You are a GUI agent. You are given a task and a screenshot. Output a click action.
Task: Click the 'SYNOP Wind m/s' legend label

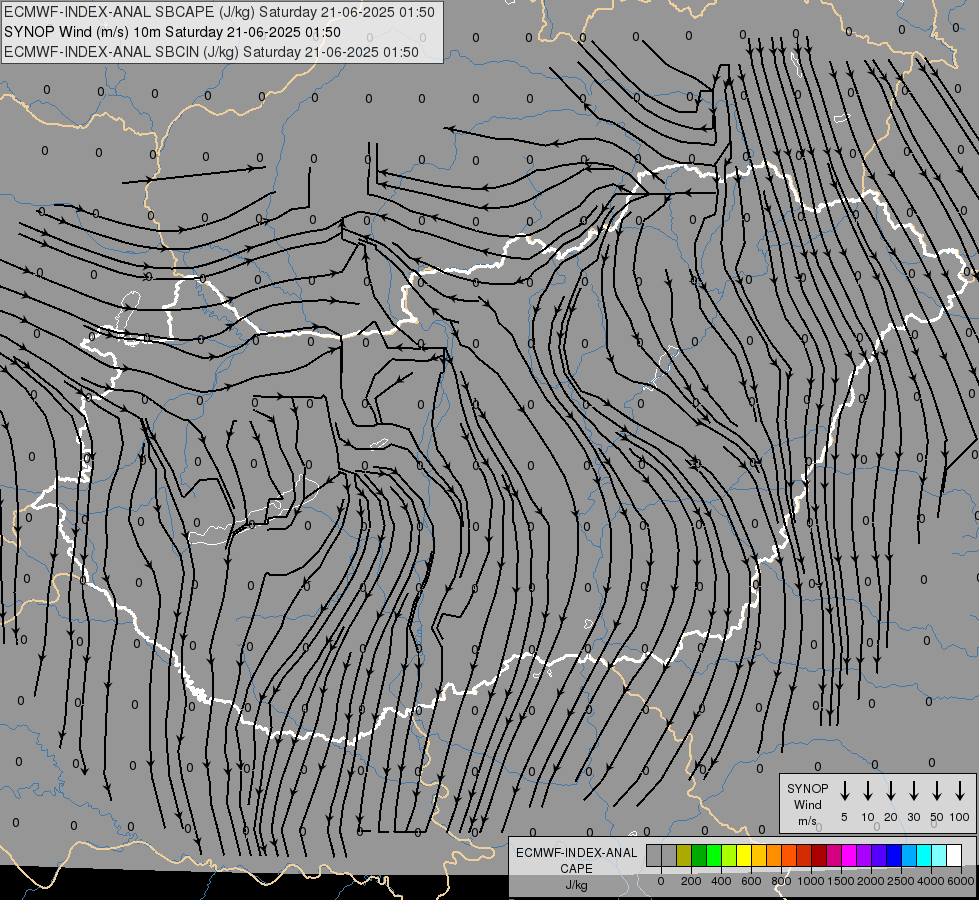[807, 804]
